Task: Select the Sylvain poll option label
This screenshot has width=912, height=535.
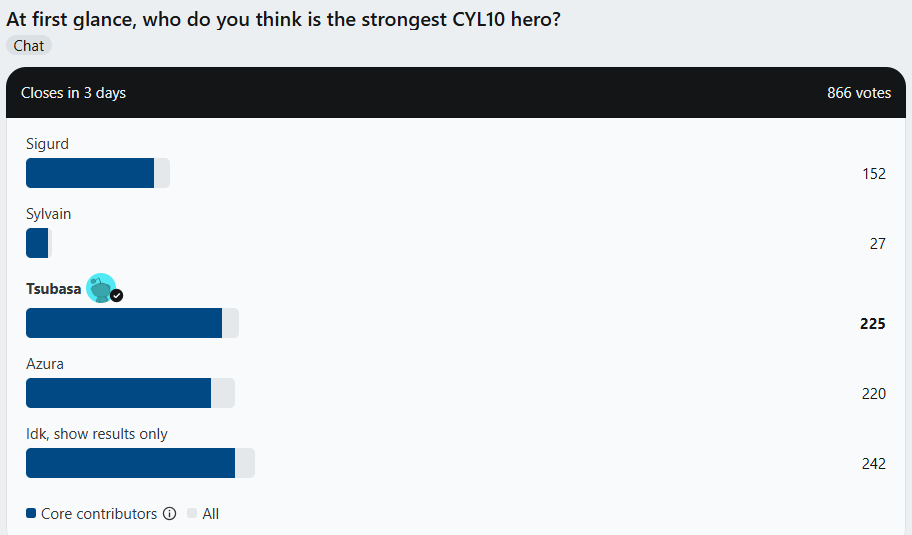Action: [x=48, y=214]
